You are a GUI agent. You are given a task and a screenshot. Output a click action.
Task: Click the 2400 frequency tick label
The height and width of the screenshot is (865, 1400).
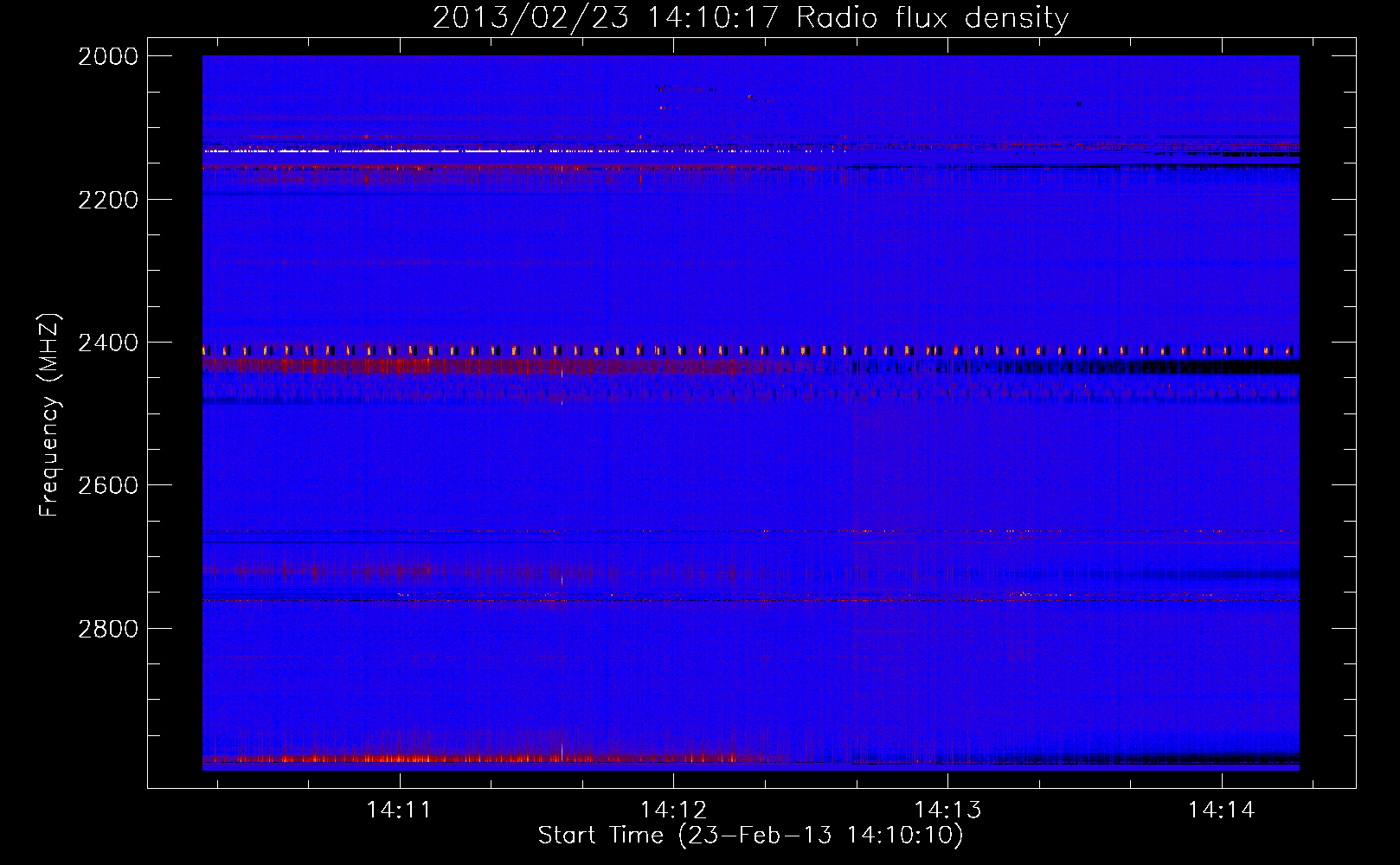point(108,343)
